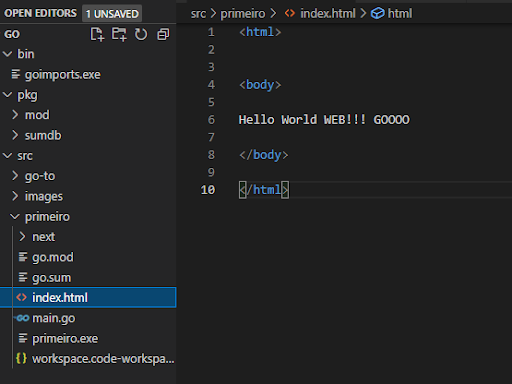Expand the next folder
This screenshot has width=512, height=384.
pyautogui.click(x=22, y=237)
